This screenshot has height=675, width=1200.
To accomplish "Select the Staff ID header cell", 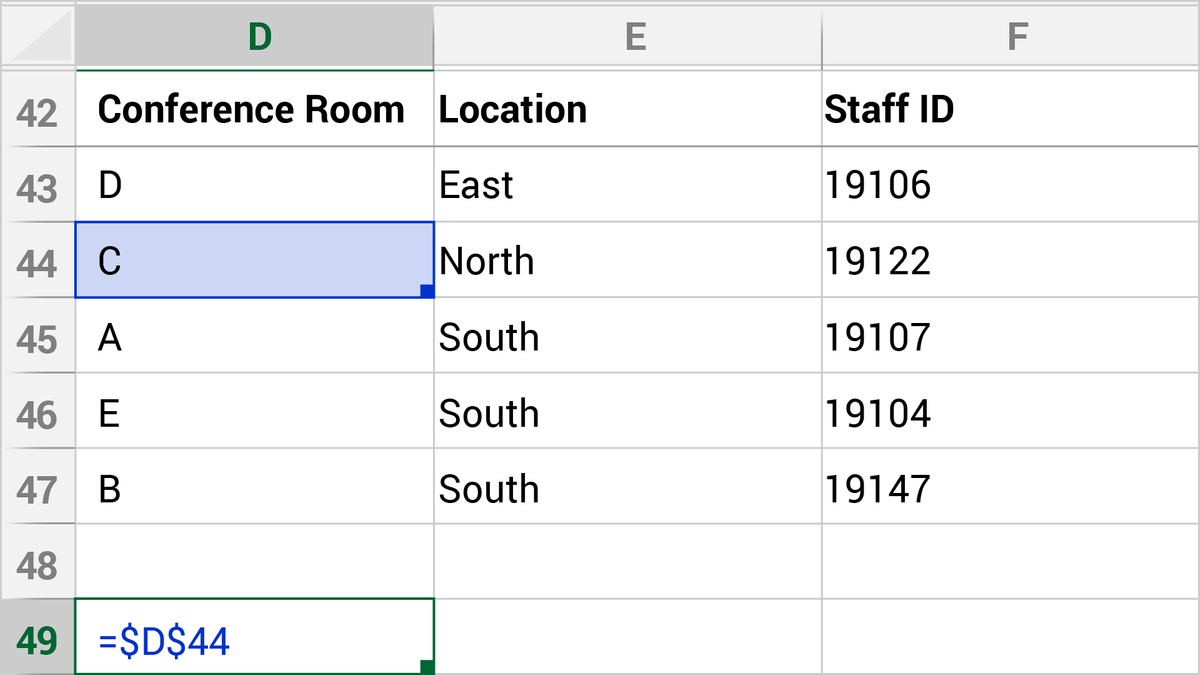I will (x=1010, y=110).
